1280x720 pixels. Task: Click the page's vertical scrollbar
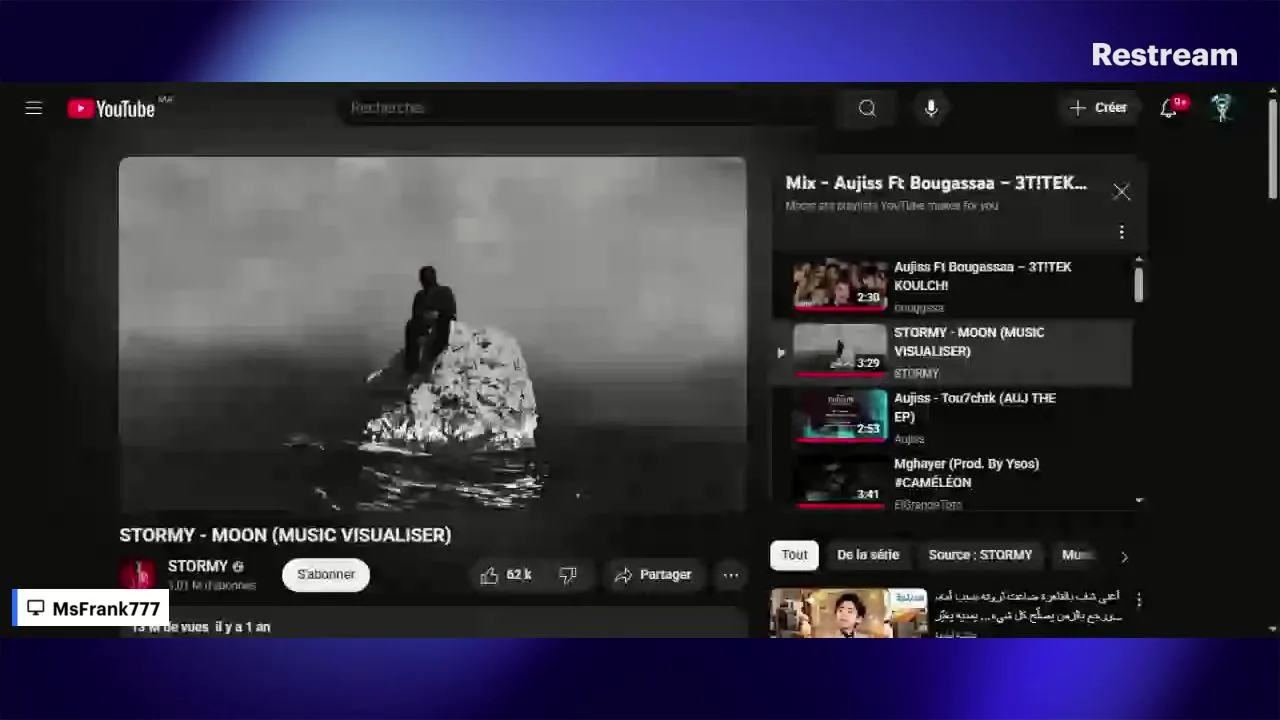(x=1272, y=150)
